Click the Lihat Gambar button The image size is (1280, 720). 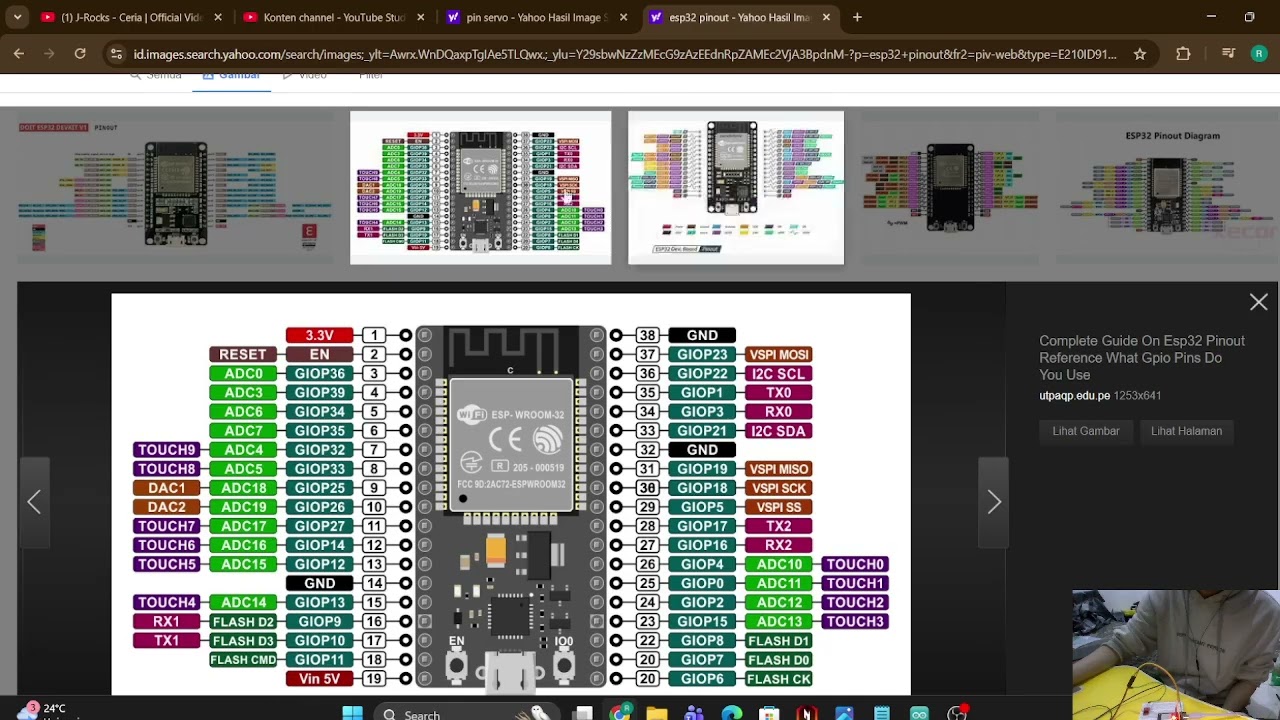point(1085,431)
